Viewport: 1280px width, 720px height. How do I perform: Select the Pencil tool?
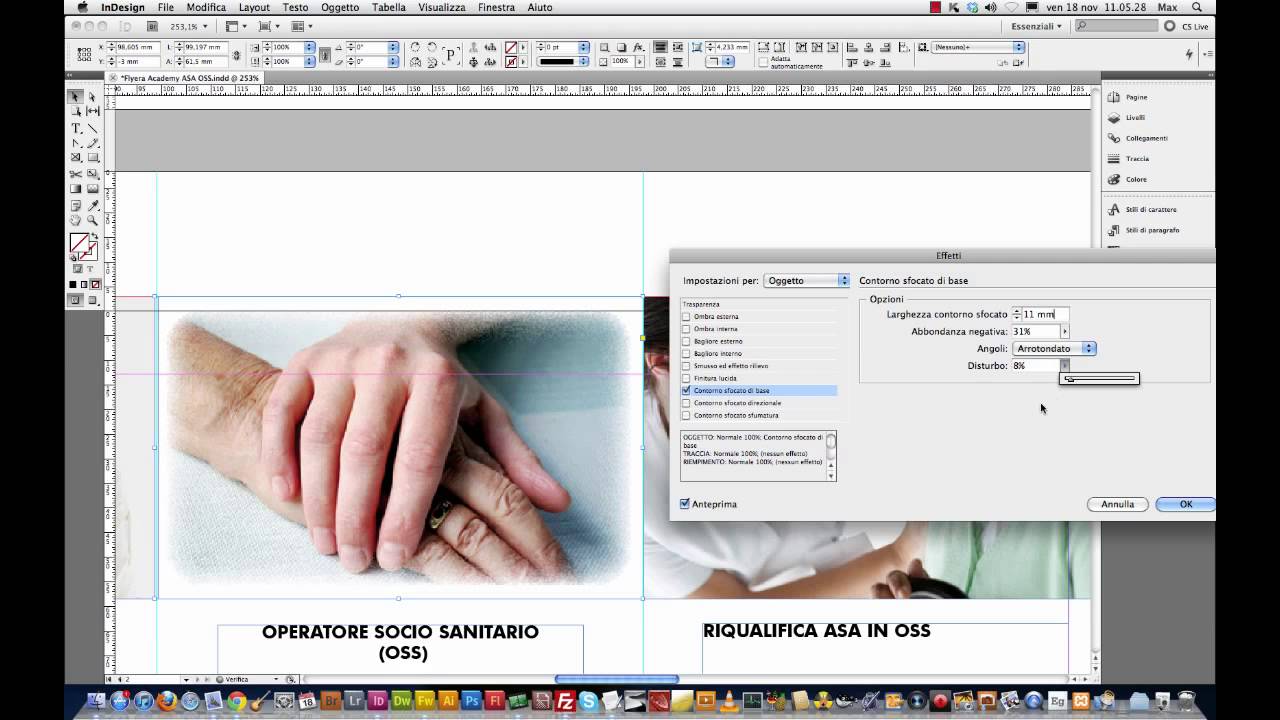[93, 143]
